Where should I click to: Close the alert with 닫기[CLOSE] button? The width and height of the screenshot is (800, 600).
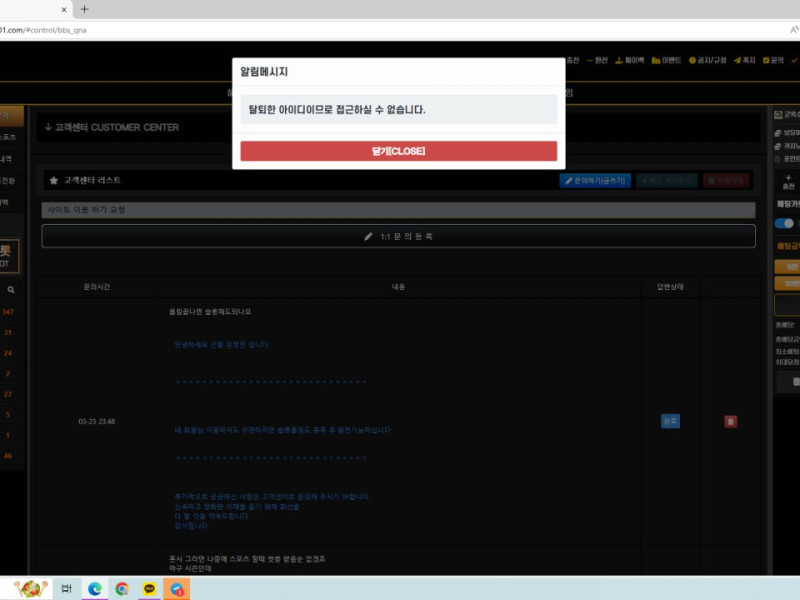[x=398, y=151]
